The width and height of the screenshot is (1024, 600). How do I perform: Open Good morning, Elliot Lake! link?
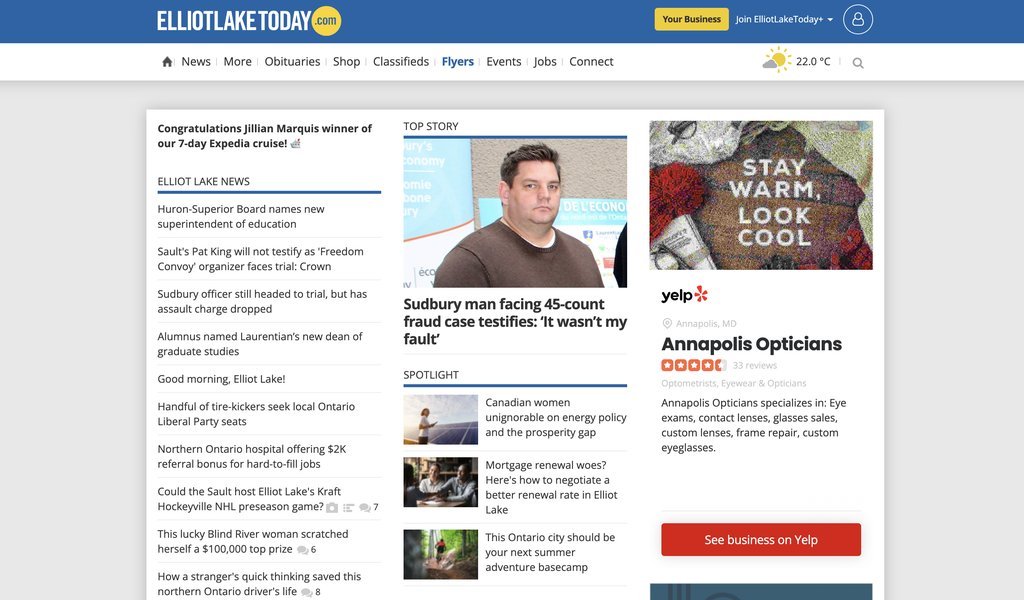[221, 379]
